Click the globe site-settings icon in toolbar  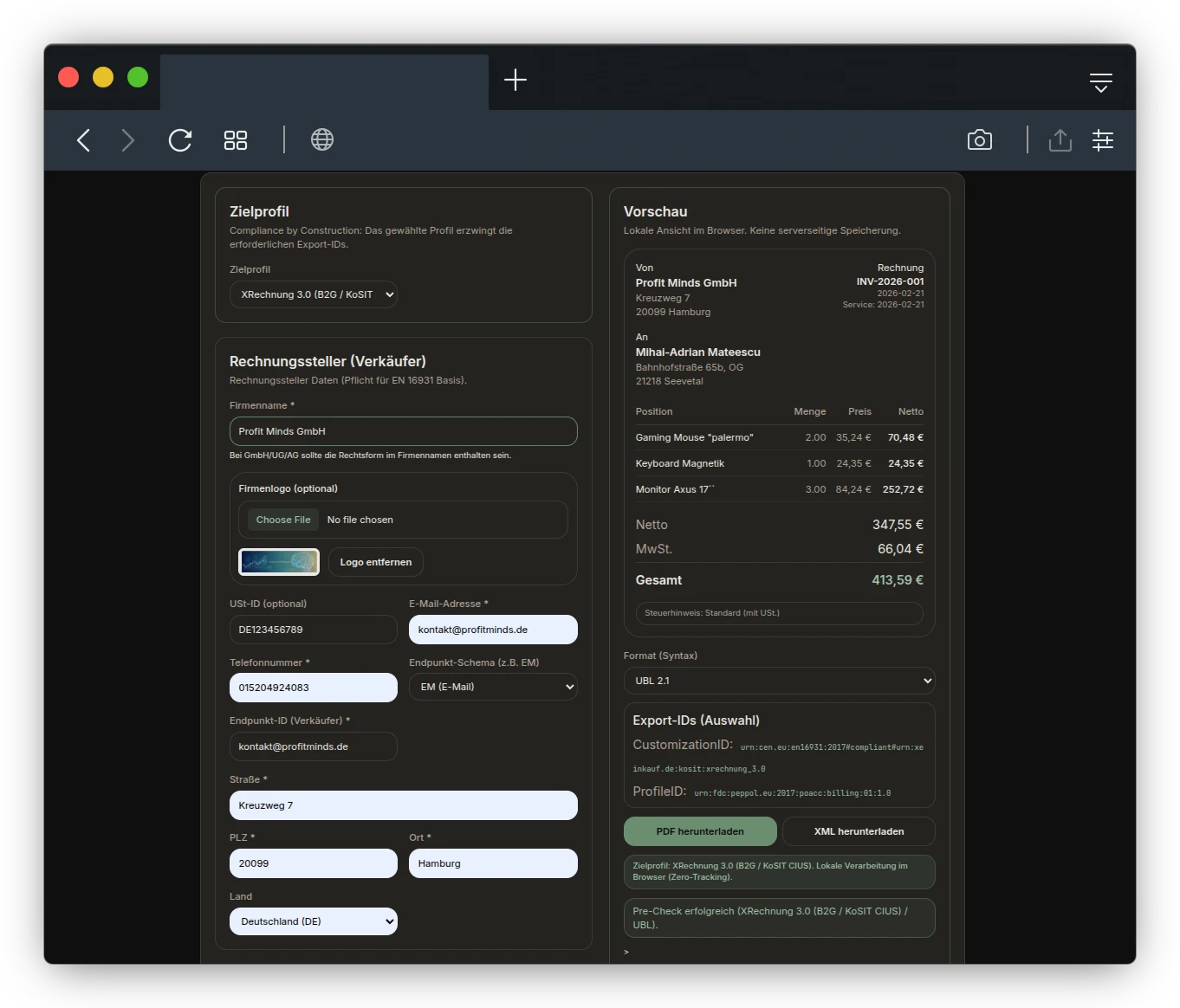pos(321,139)
